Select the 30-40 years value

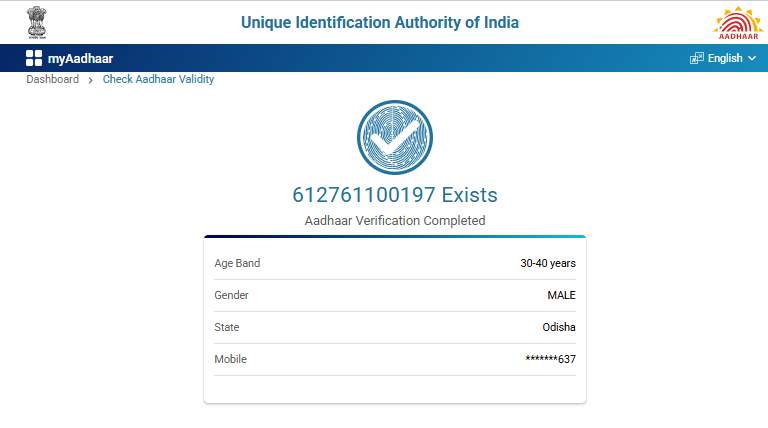tap(547, 263)
